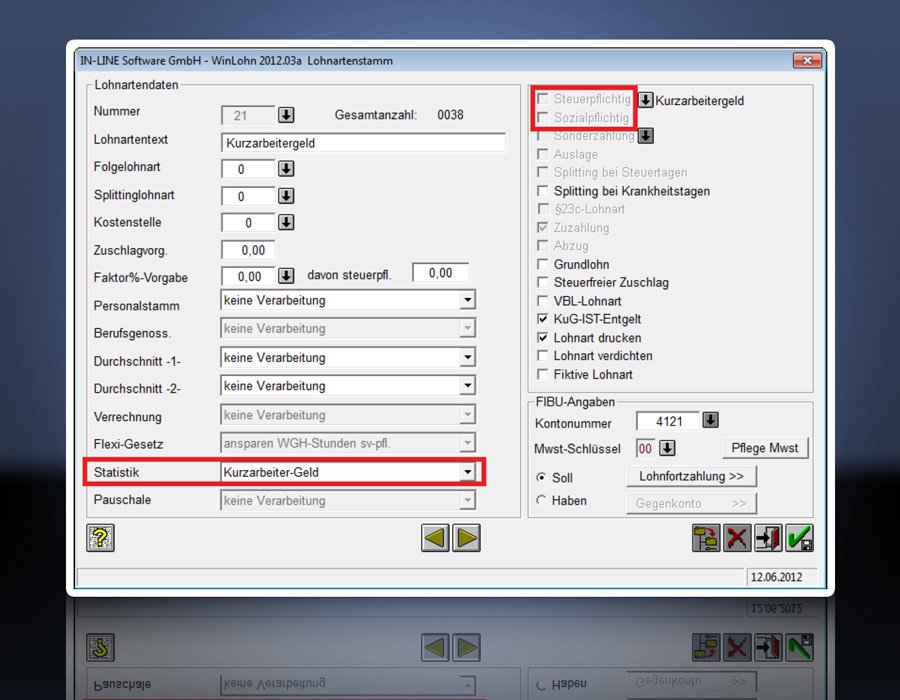Image resolution: width=900 pixels, height=700 pixels.
Task: Enable Lohnart verdichten checkbox
Action: pos(542,356)
